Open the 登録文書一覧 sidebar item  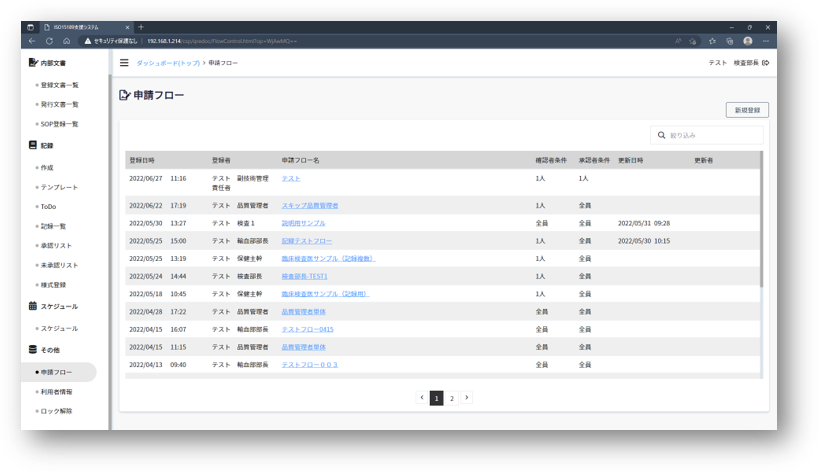pos(60,85)
